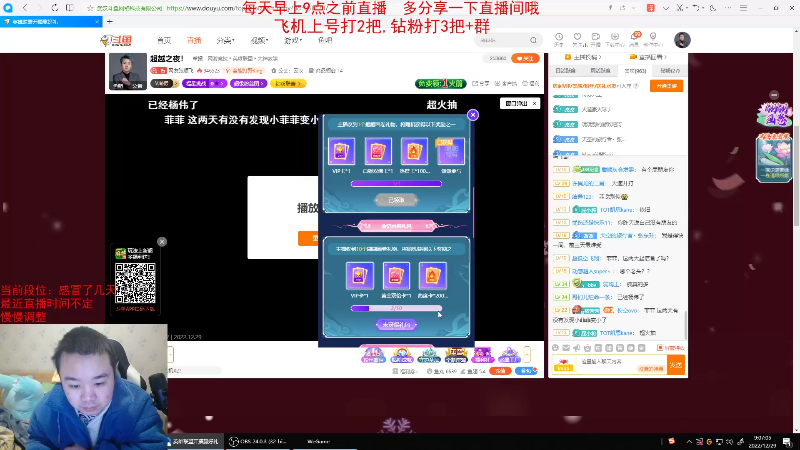Open OBS in the Windows taskbar

pos(257,441)
